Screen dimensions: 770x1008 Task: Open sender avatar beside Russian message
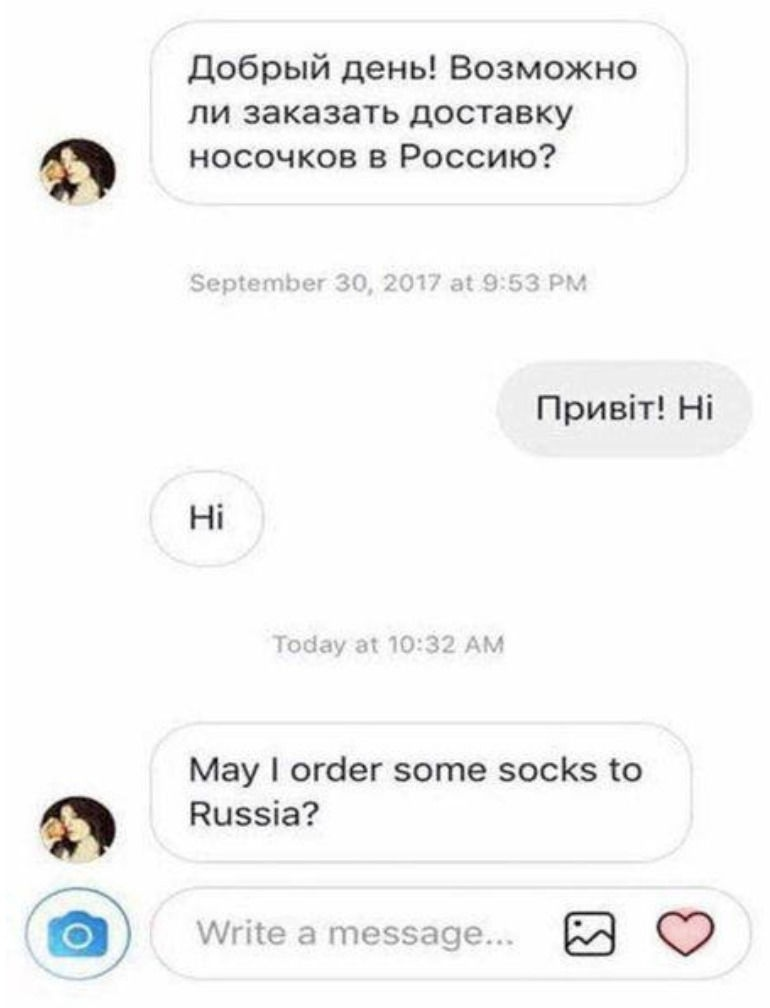point(78,172)
